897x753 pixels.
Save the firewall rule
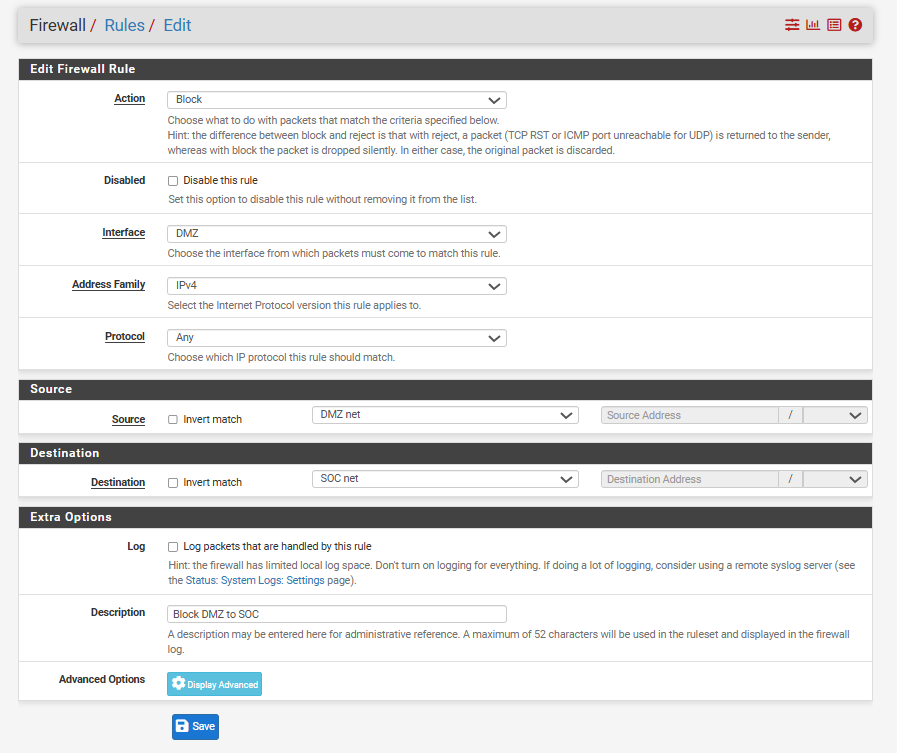195,726
